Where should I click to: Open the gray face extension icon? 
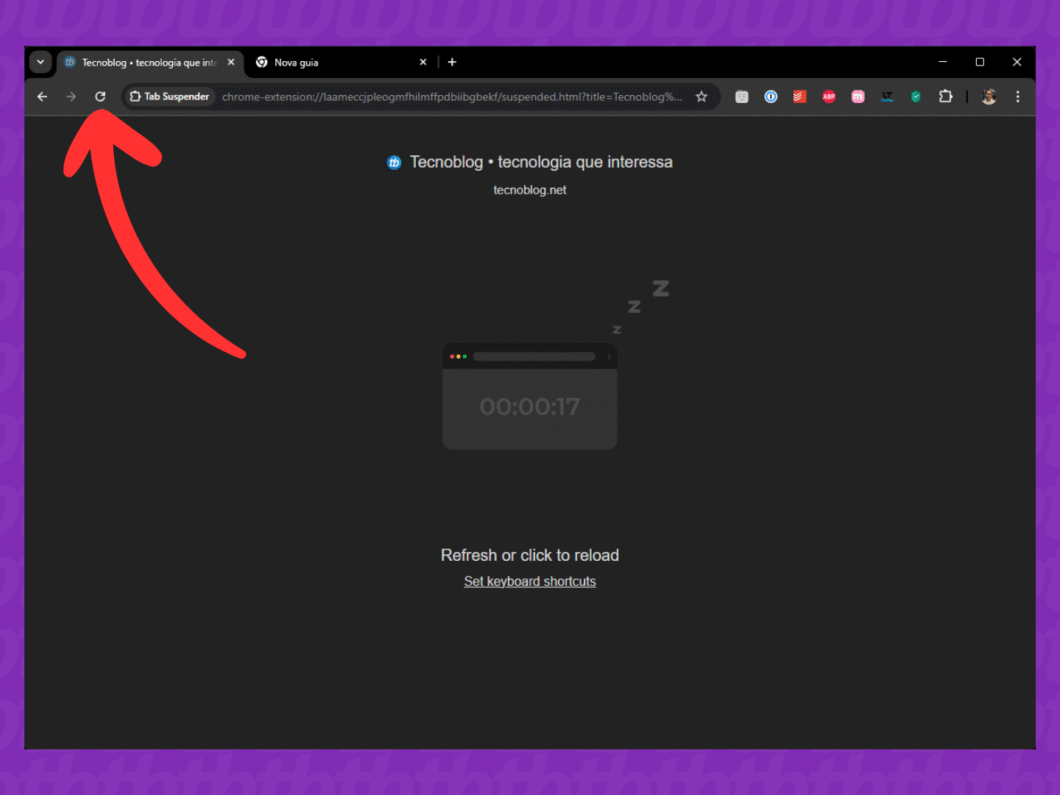pyautogui.click(x=742, y=97)
